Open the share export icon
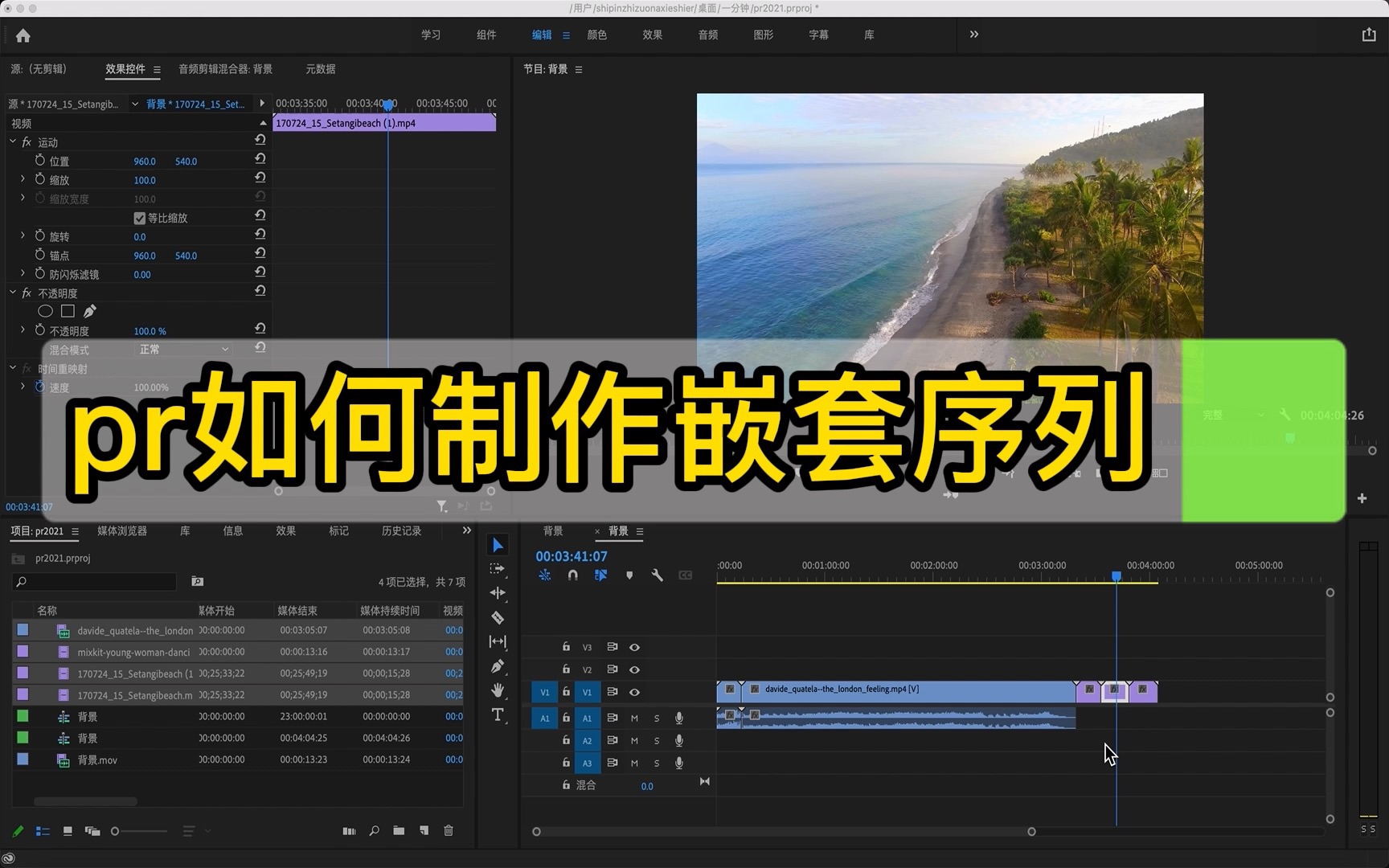The width and height of the screenshot is (1389, 868). pyautogui.click(x=1369, y=35)
